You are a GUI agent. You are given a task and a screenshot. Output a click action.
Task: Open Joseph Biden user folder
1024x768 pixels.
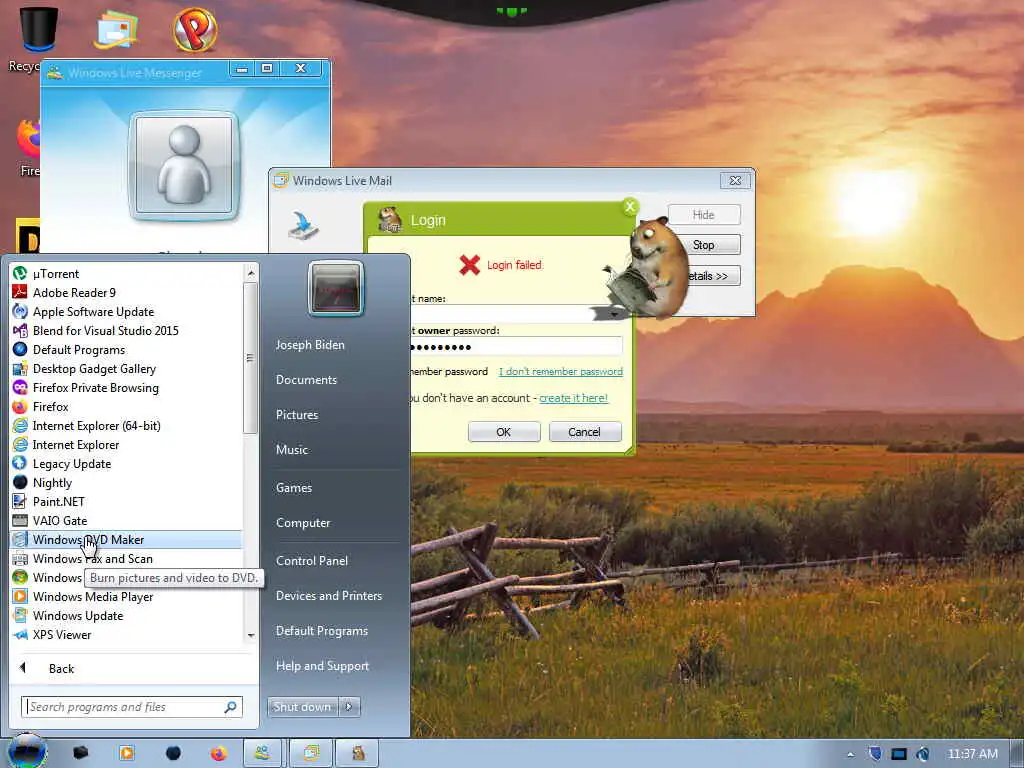(310, 345)
